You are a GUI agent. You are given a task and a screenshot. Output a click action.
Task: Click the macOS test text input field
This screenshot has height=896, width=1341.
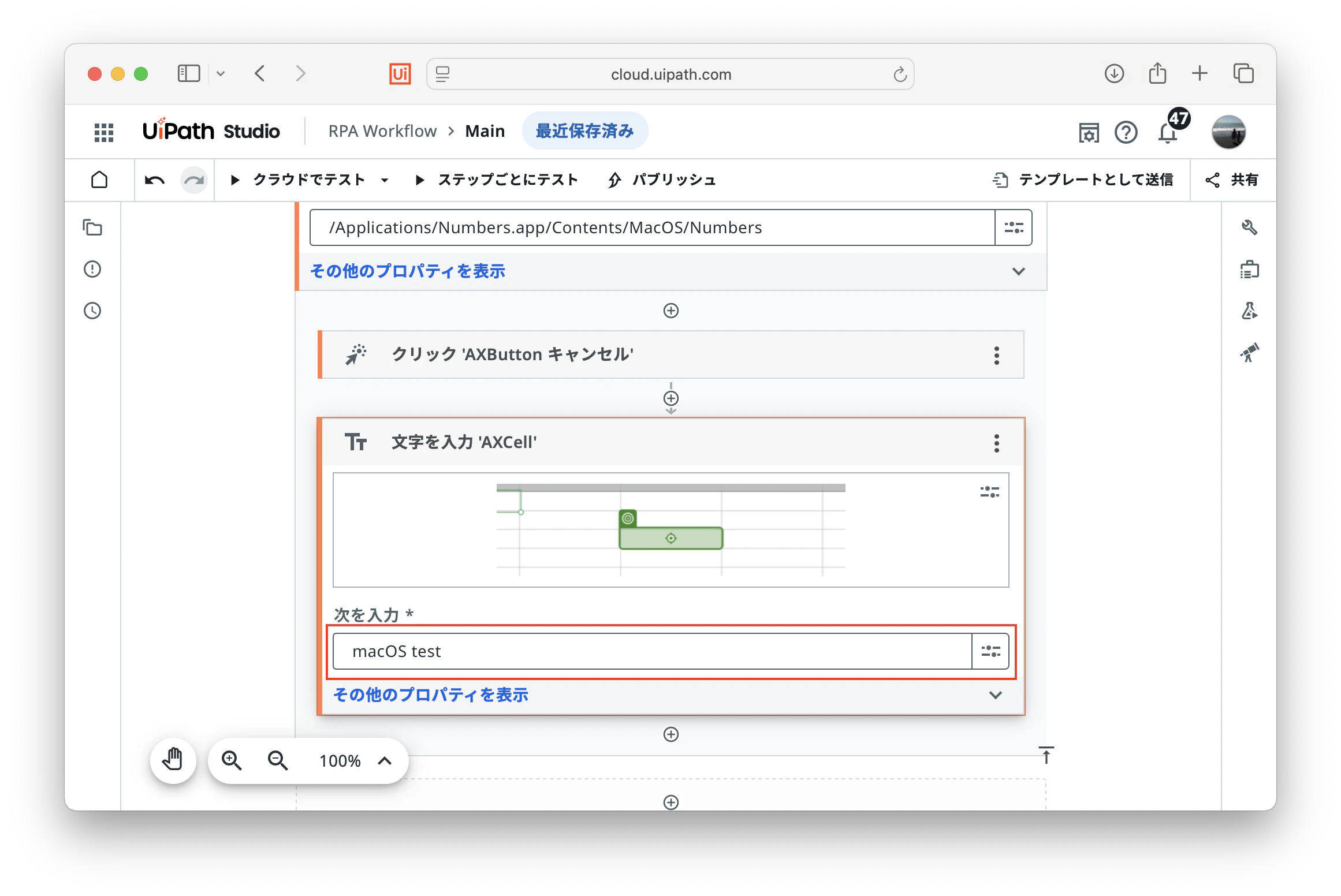653,651
